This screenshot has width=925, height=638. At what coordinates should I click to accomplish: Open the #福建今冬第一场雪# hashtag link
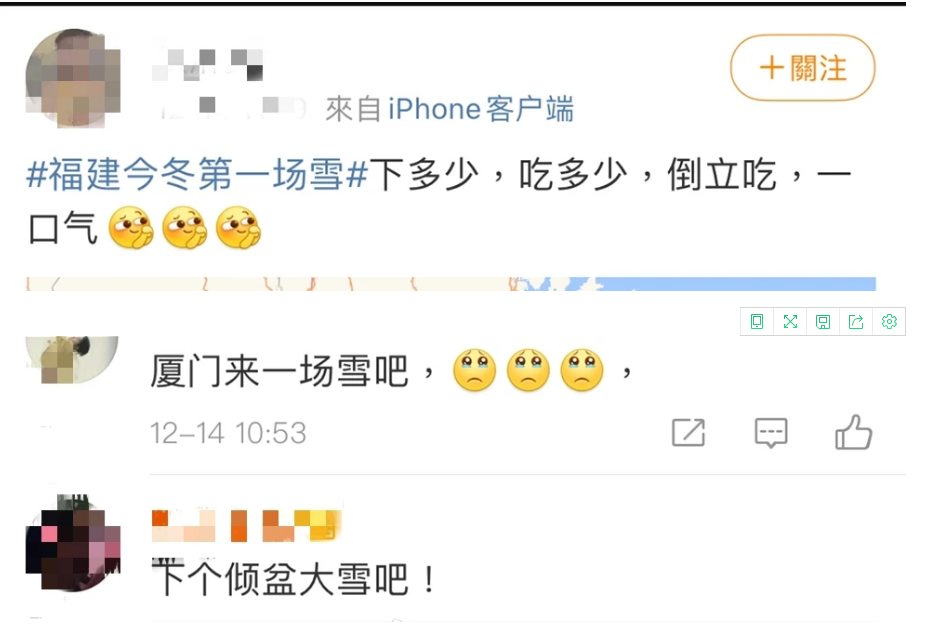[x=198, y=175]
